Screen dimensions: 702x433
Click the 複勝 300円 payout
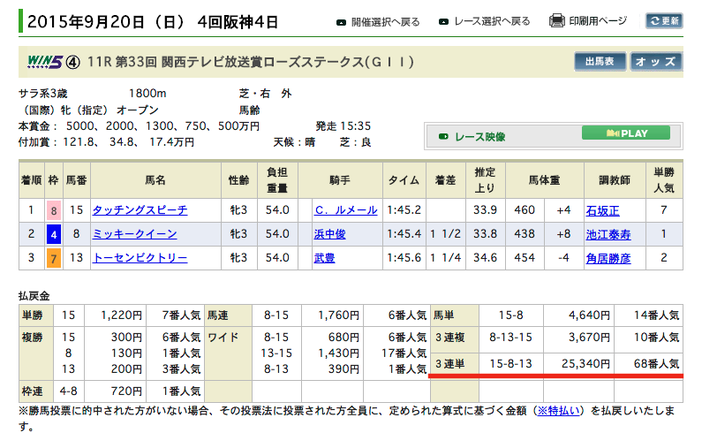[127, 337]
